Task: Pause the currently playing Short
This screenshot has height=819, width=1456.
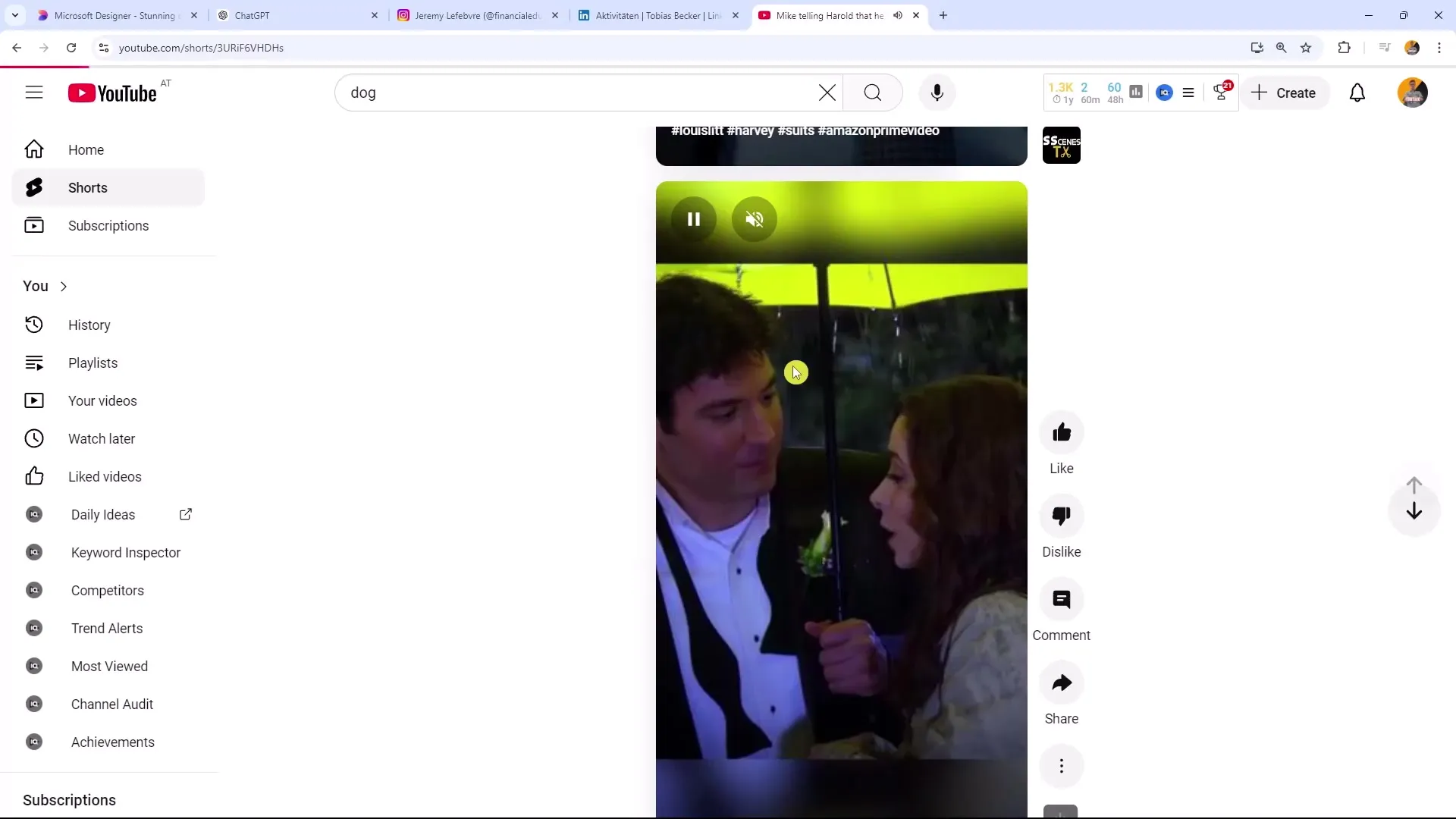Action: coord(694,218)
